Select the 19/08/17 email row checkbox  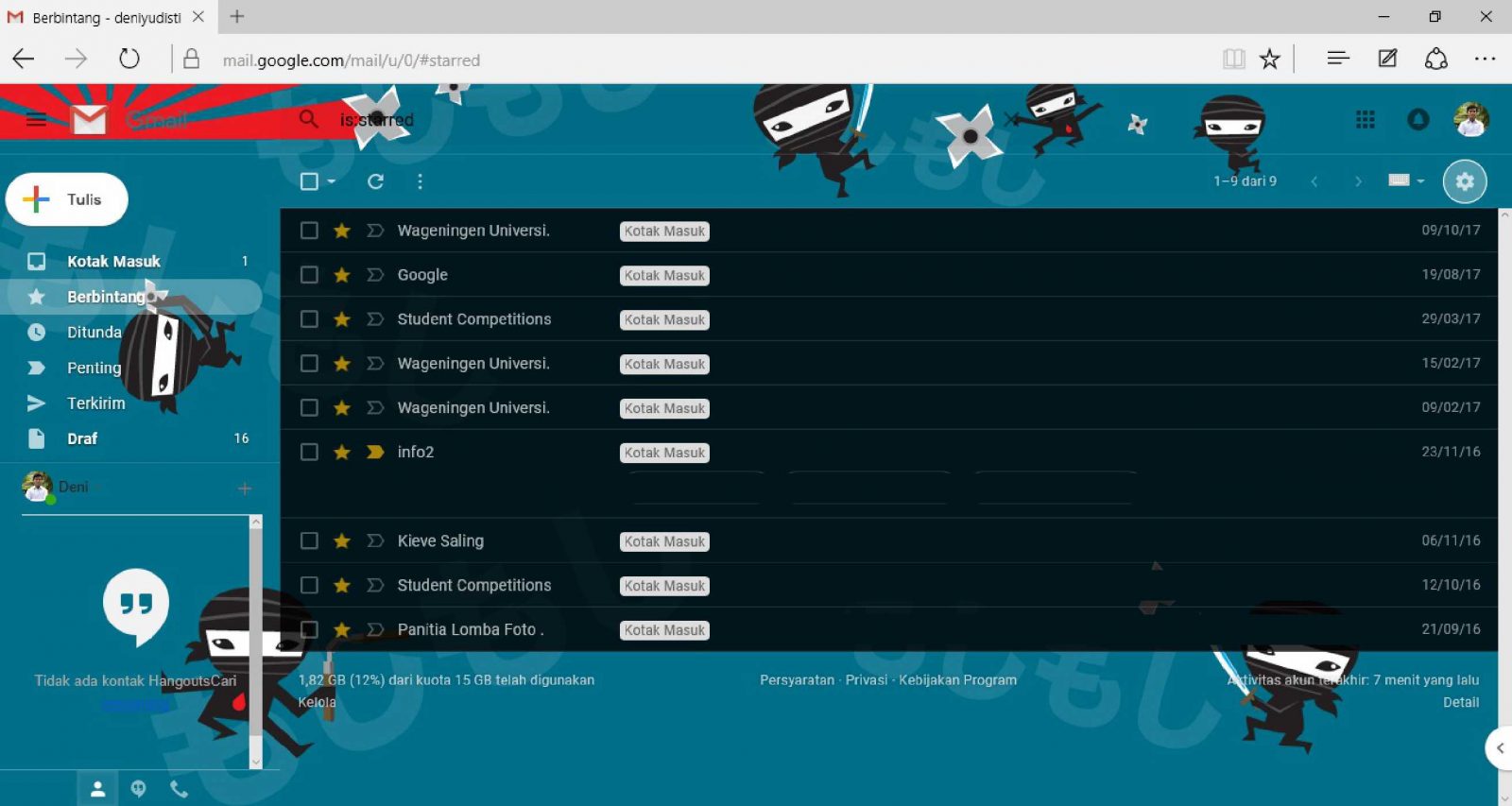coord(309,275)
